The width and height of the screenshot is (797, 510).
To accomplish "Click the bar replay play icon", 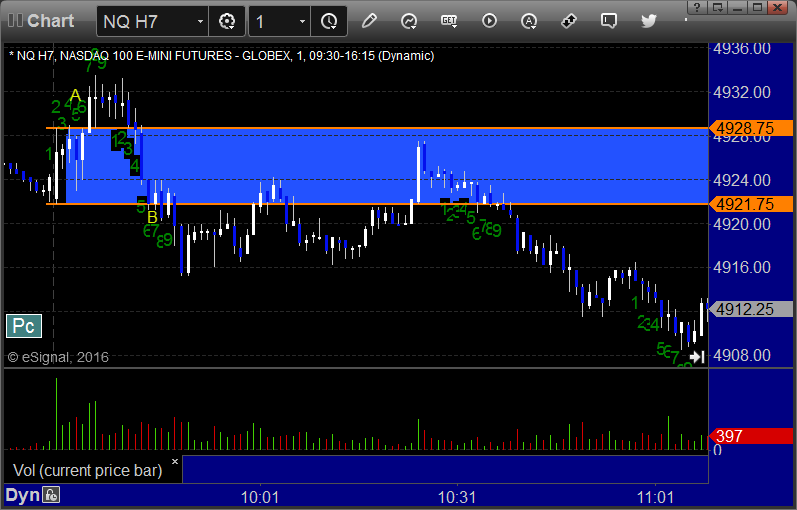I will (489, 21).
